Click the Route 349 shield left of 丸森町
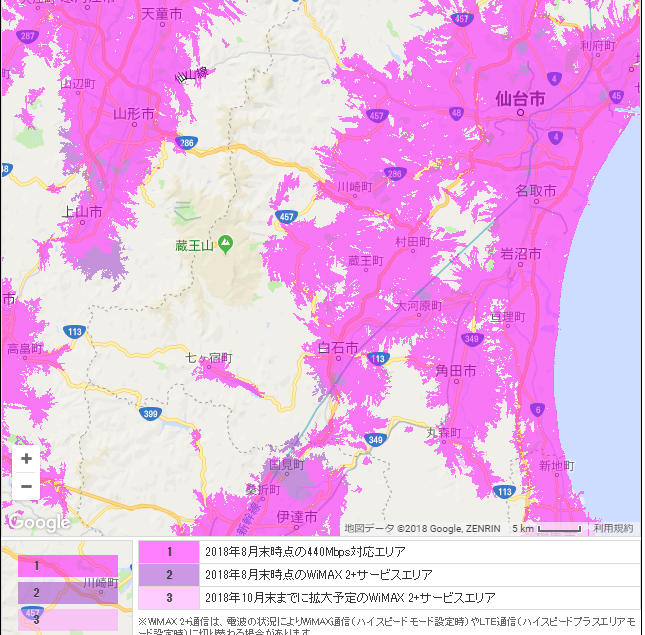 pyautogui.click(x=376, y=440)
